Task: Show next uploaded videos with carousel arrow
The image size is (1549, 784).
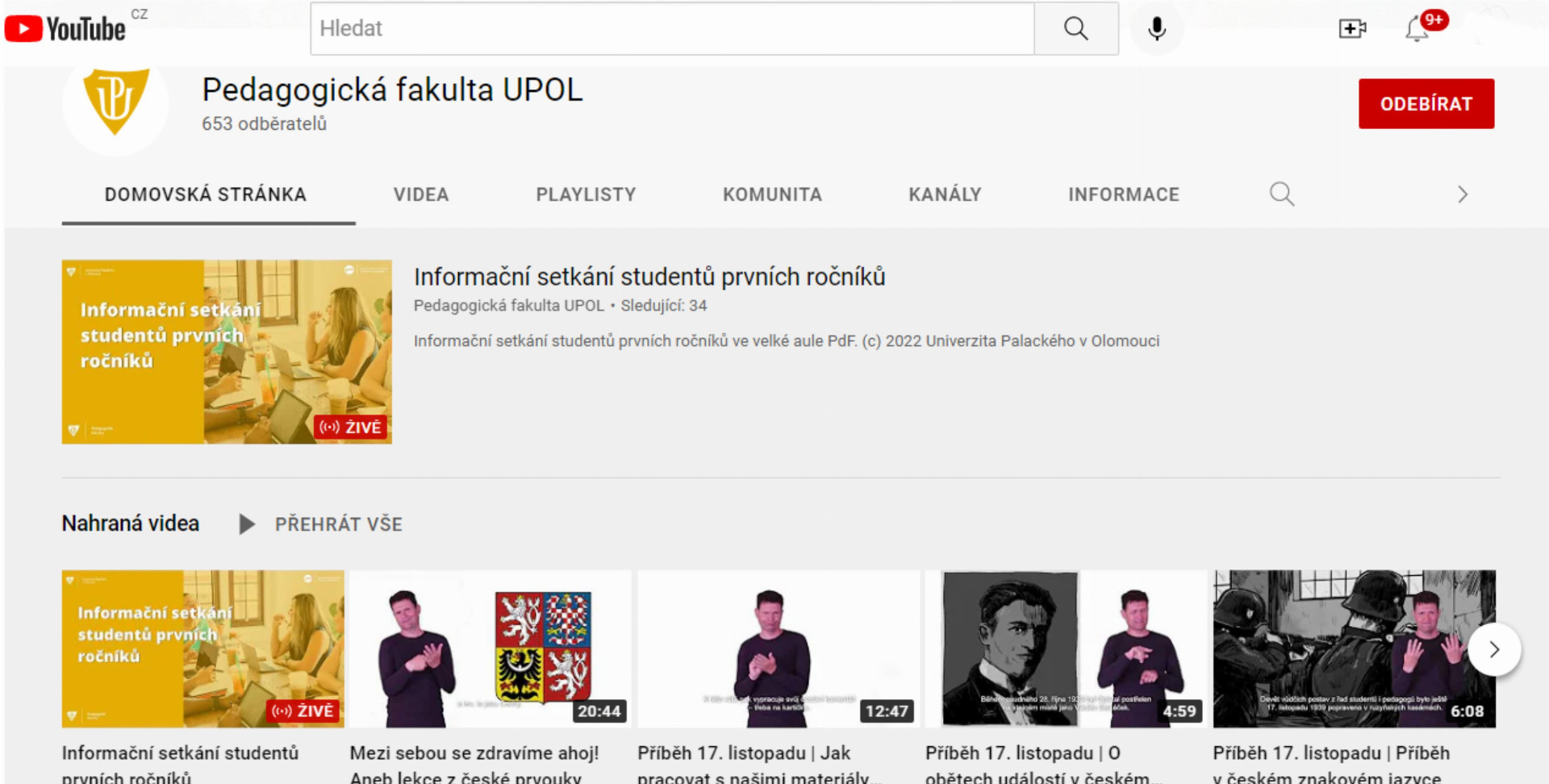Action: point(1494,649)
